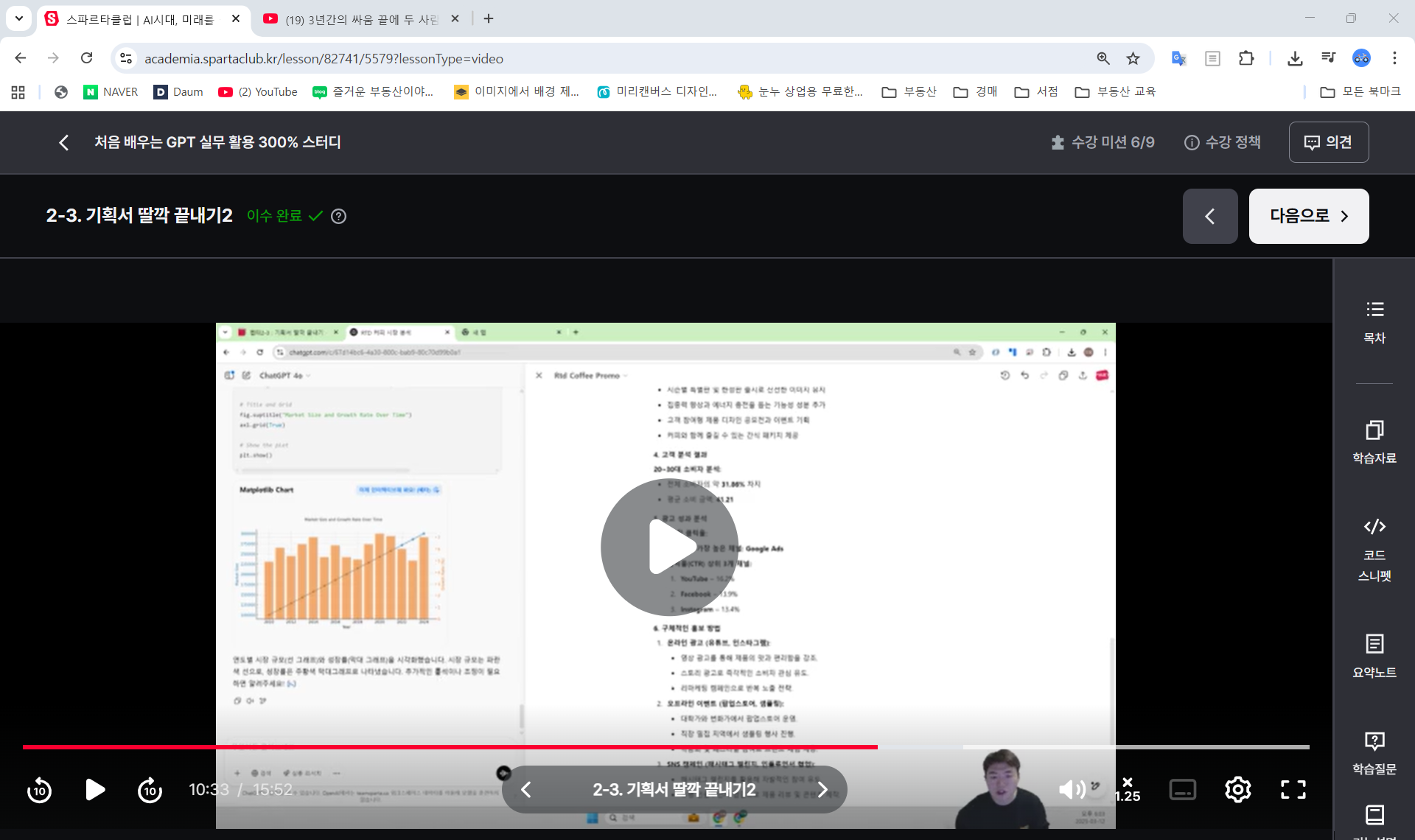Viewport: 1415px width, 840px height.
Task: Expand the 부동산 교육 bookmark folder
Action: 1115,92
